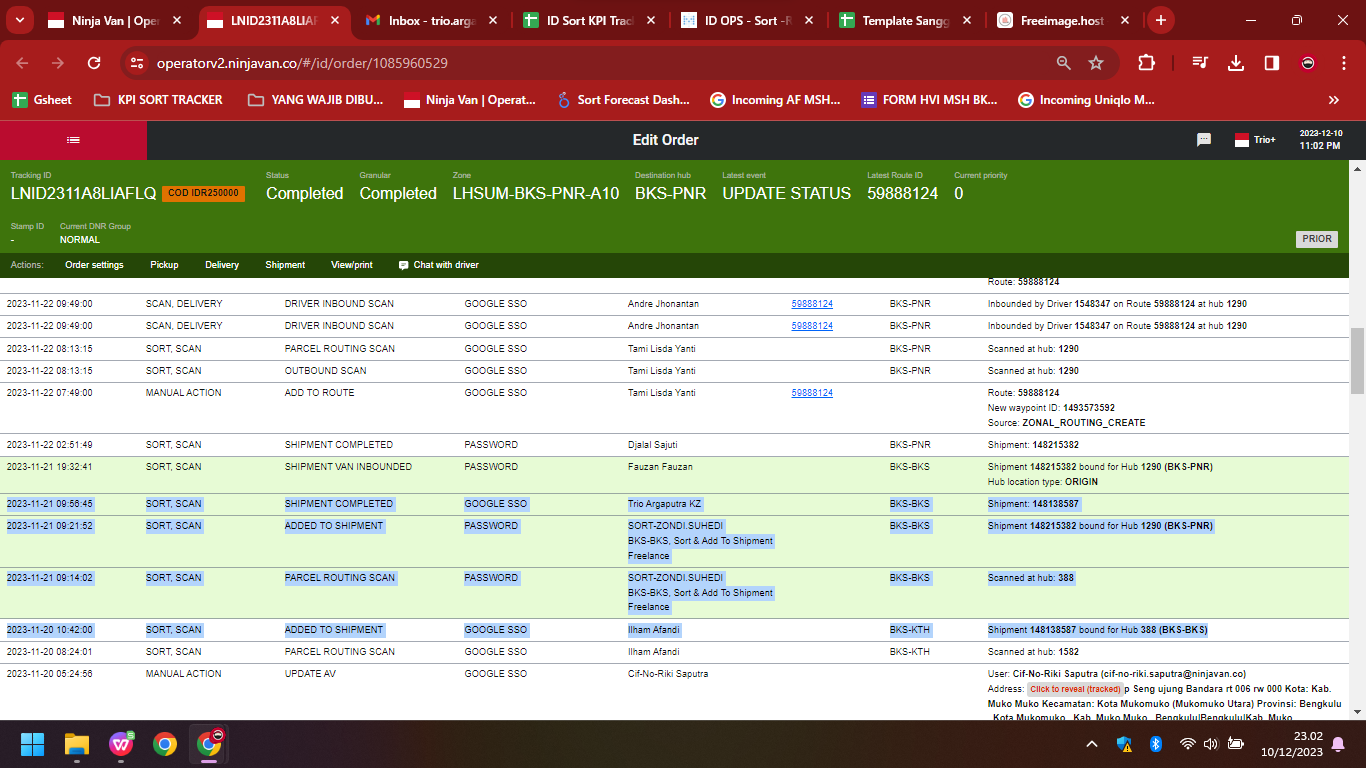Toggle the browser side panel icon
Image resolution: width=1366 pixels, height=768 pixels.
(1272, 63)
